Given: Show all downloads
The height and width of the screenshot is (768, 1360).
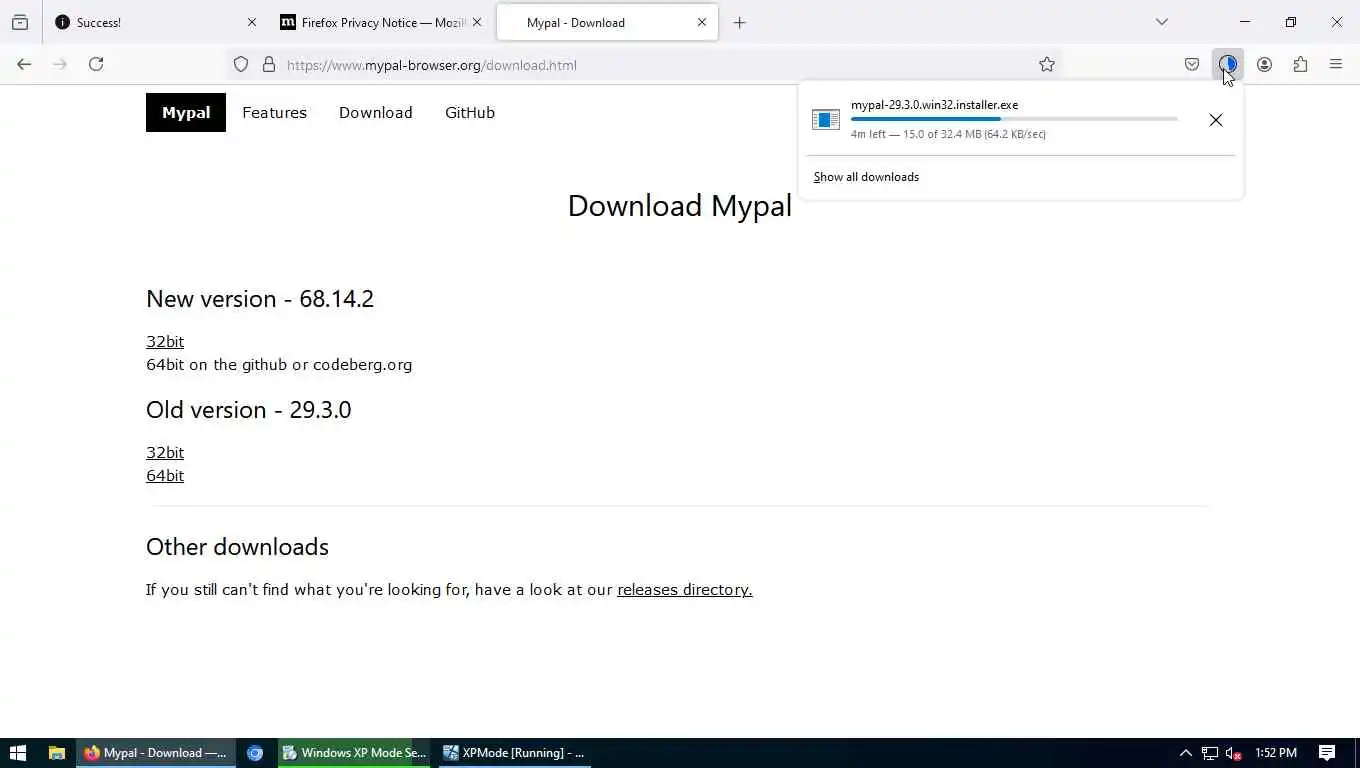Looking at the screenshot, I should [866, 177].
